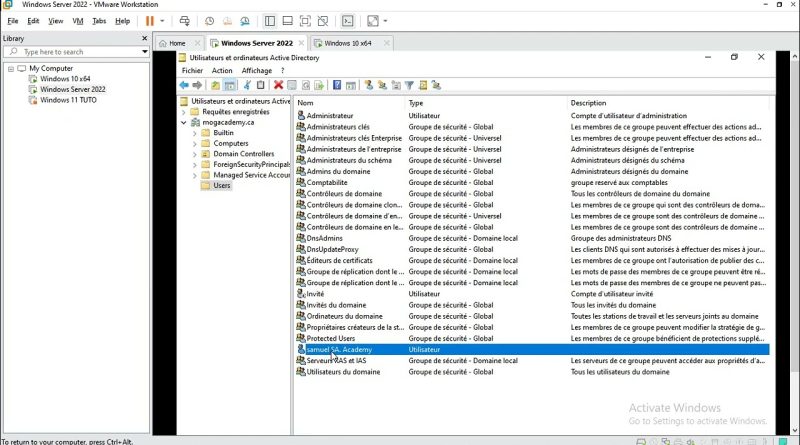Send Ctrl+Alt+Del to the virtual machine
This screenshot has height=445, width=800.
[x=185, y=21]
